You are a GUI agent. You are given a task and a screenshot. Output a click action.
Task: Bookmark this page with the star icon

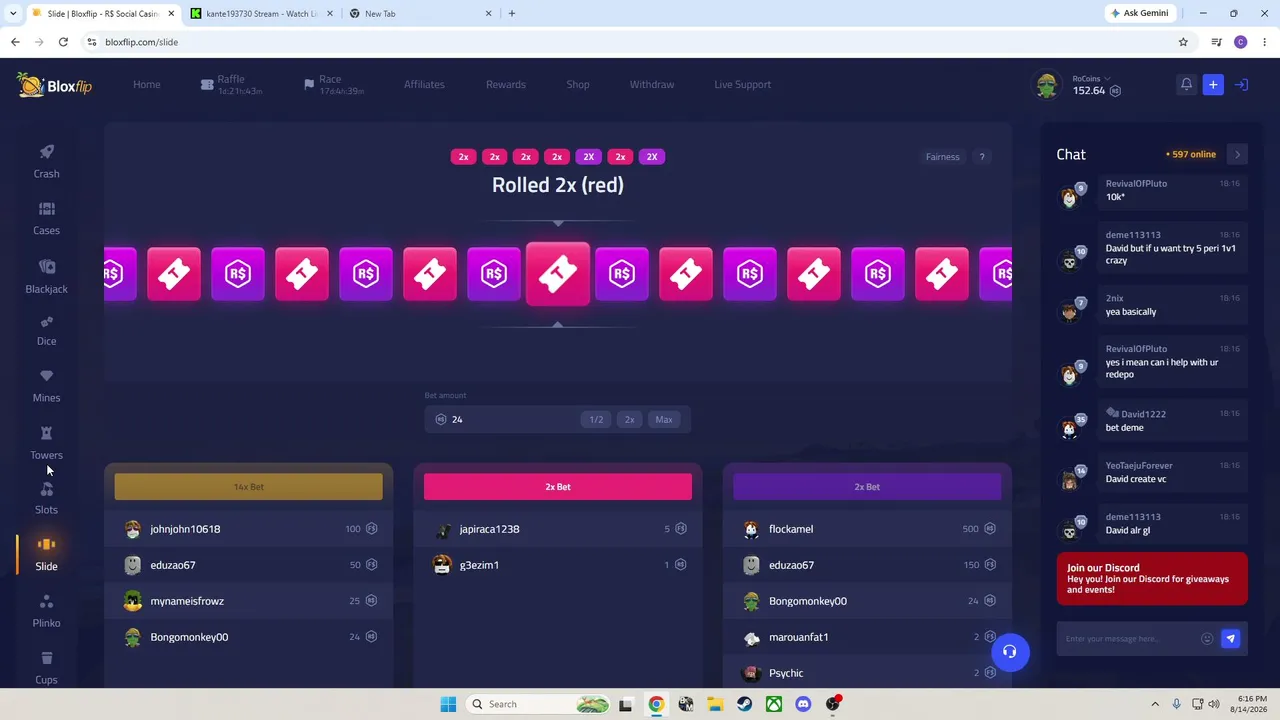pyautogui.click(x=1183, y=42)
